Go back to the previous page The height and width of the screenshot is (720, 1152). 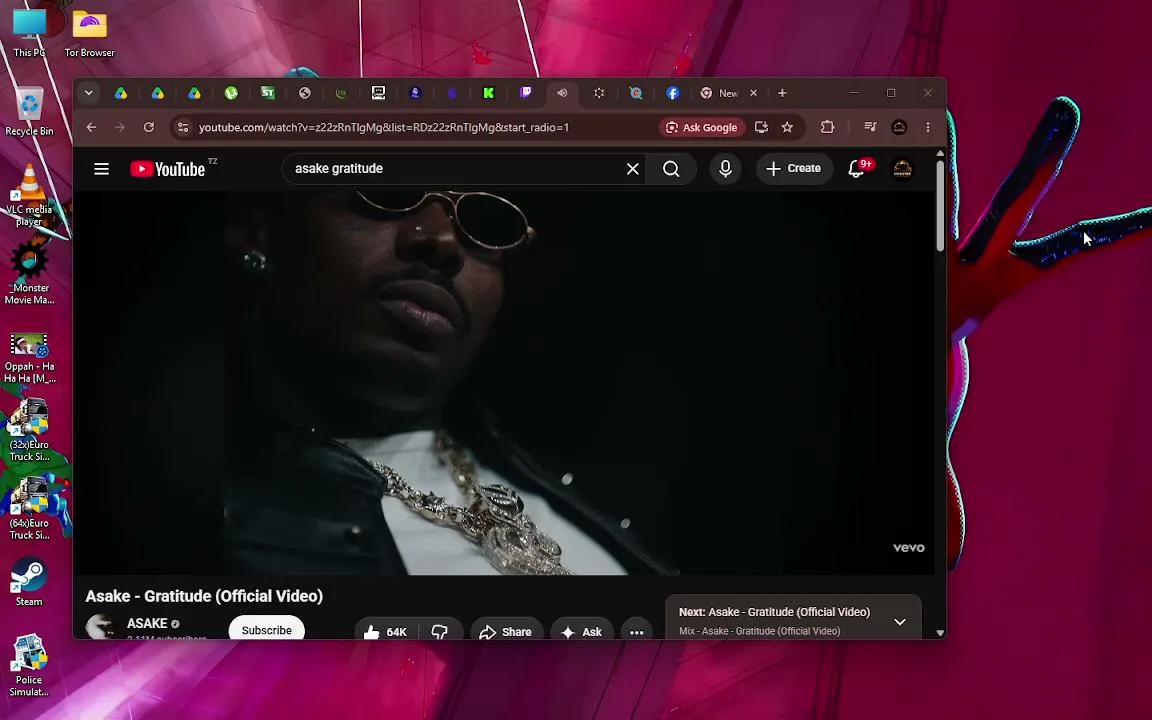pos(91,127)
